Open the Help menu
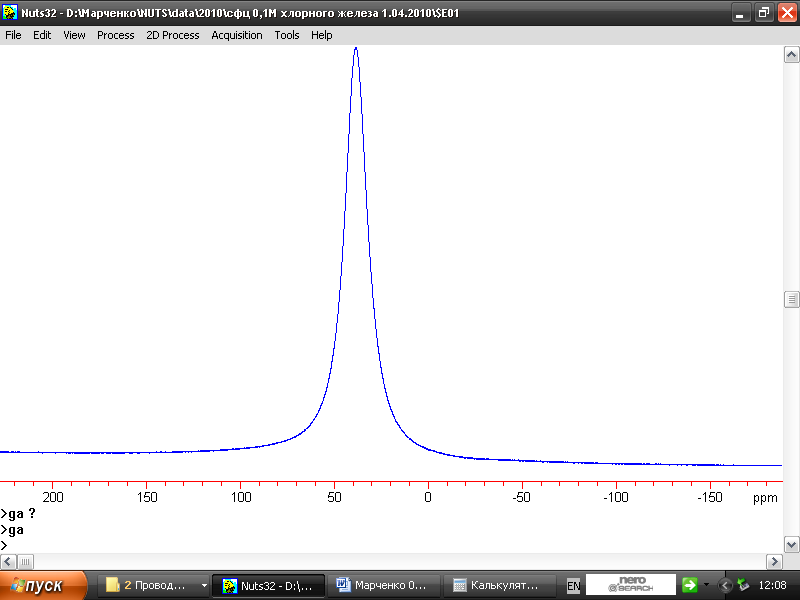 321,35
